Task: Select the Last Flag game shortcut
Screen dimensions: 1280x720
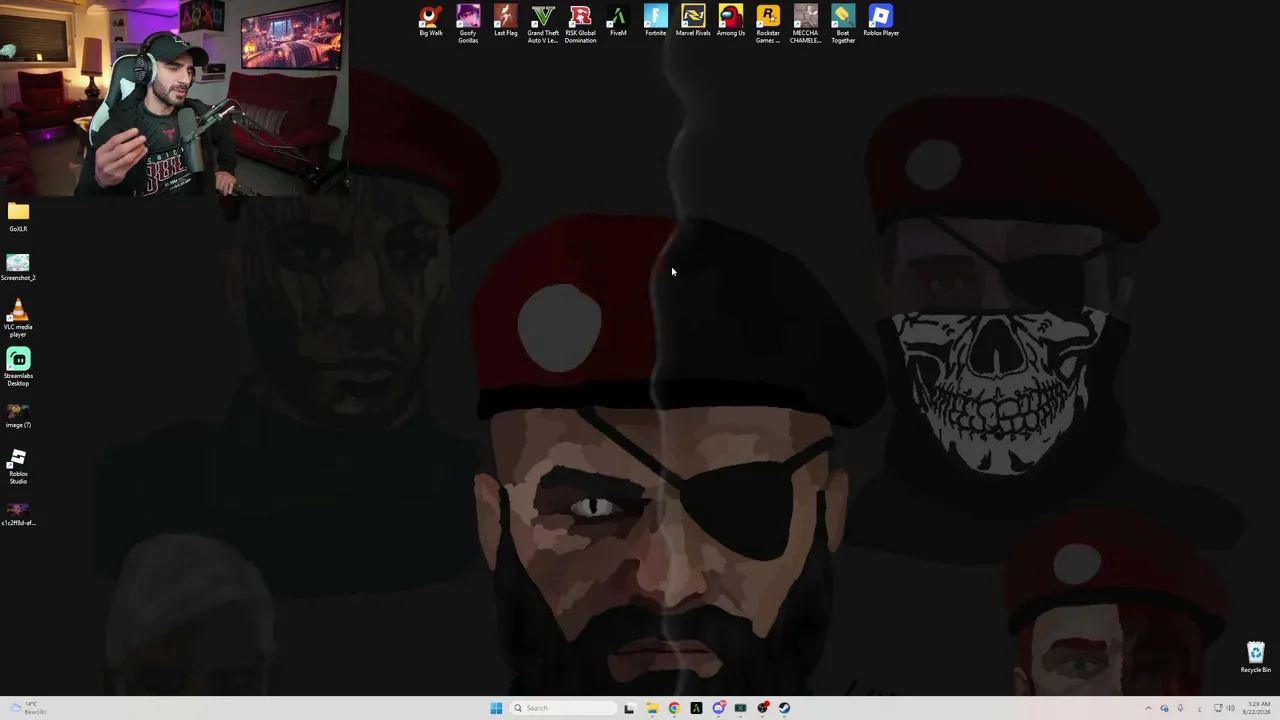Action: click(x=506, y=21)
